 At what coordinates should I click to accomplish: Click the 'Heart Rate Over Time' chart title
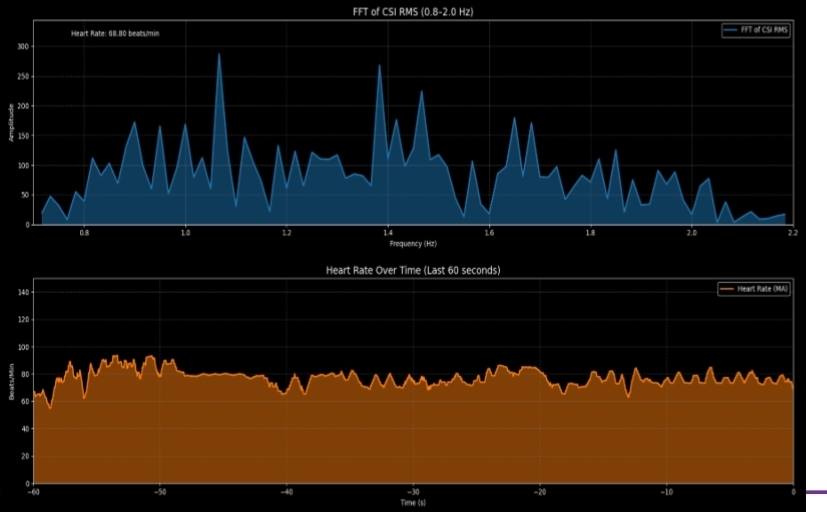click(x=413, y=270)
